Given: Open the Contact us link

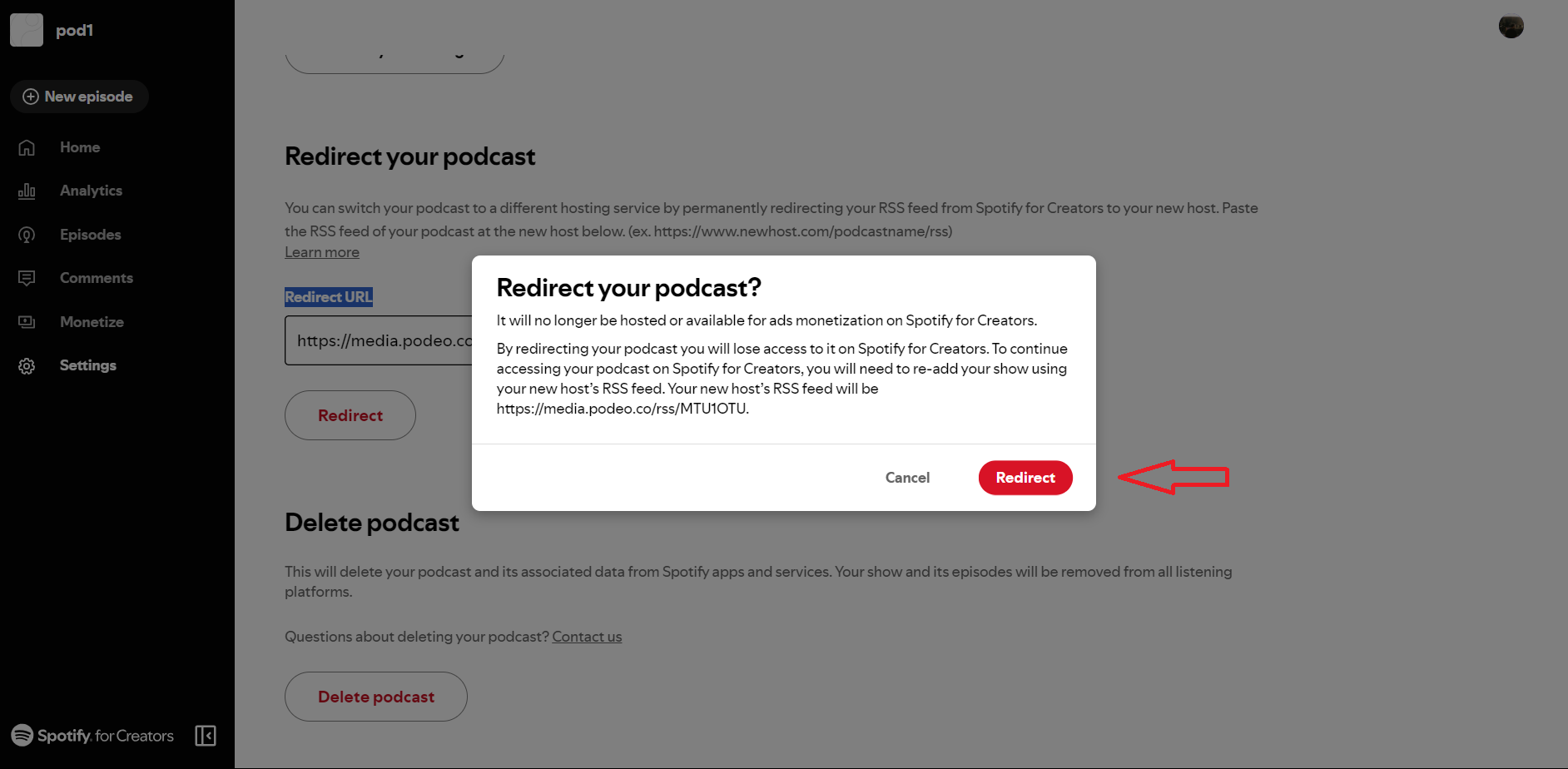Looking at the screenshot, I should click(587, 637).
